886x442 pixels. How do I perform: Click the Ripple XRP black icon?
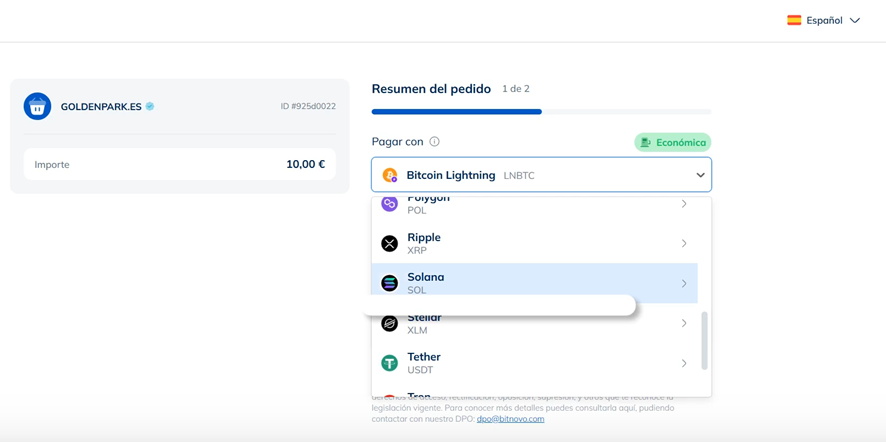[389, 244]
